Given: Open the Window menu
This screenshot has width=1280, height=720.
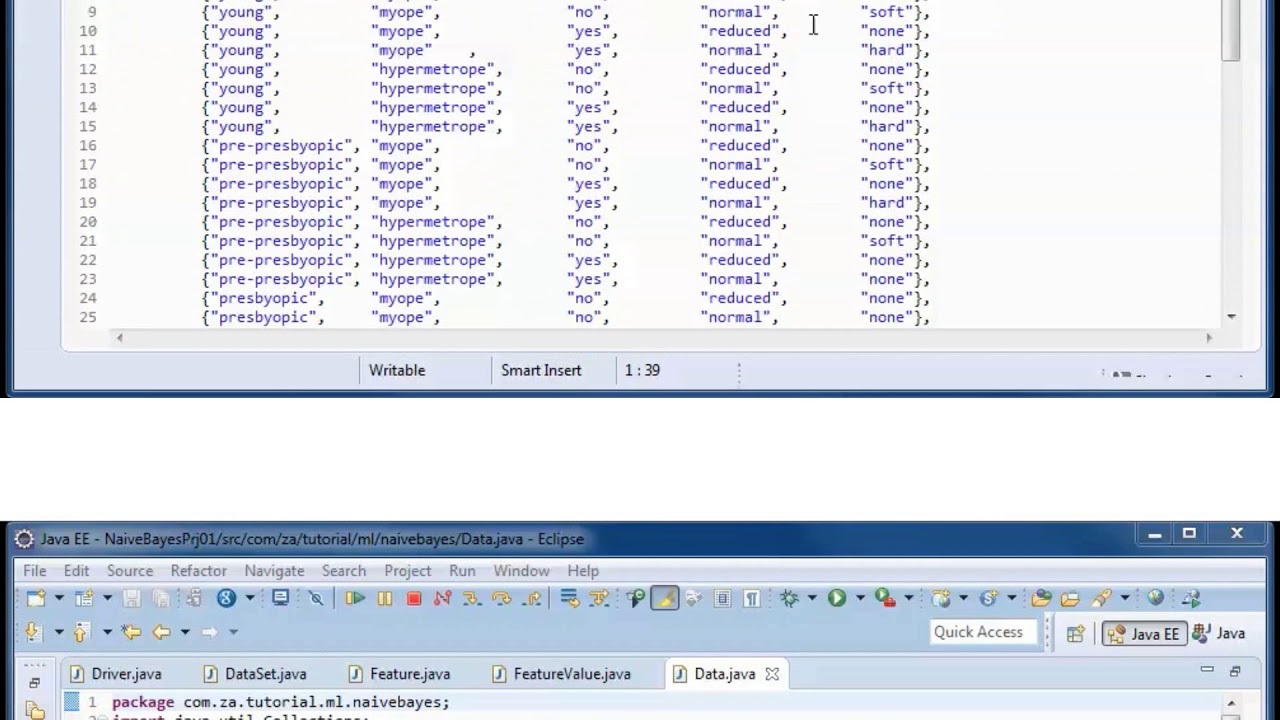Looking at the screenshot, I should click(521, 570).
